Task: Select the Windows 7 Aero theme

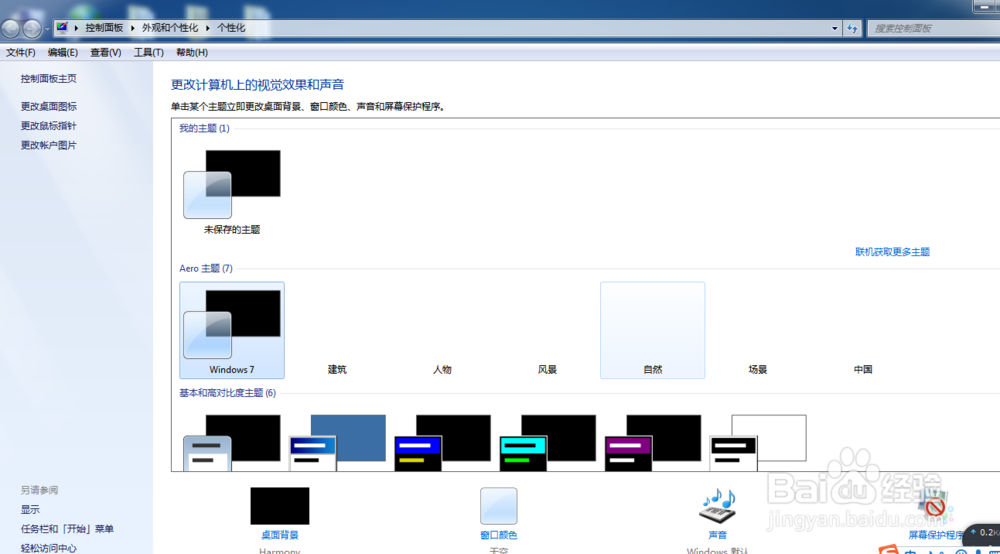Action: click(x=232, y=330)
